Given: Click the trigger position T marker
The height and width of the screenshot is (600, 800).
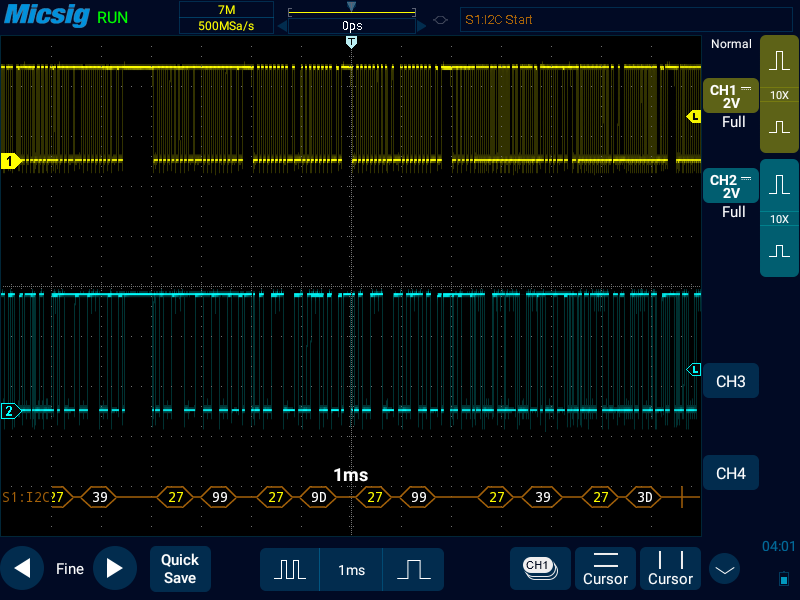Looking at the screenshot, I should coord(351,42).
